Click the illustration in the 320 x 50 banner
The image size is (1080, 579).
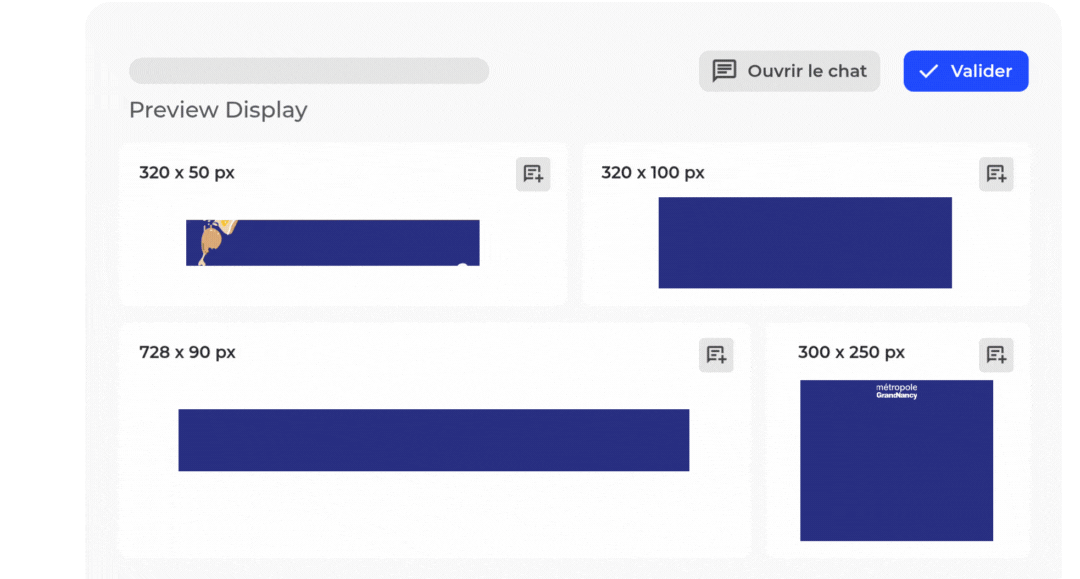213,242
